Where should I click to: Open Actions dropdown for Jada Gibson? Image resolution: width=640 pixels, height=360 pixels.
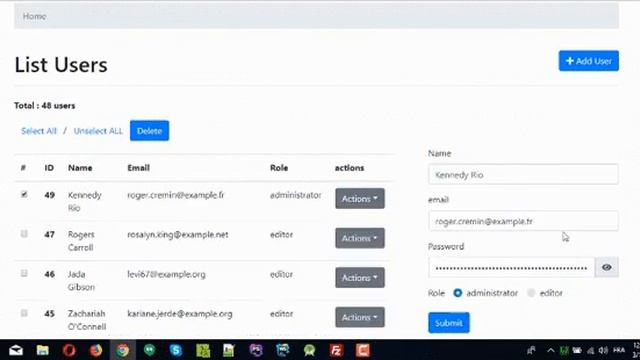point(360,278)
